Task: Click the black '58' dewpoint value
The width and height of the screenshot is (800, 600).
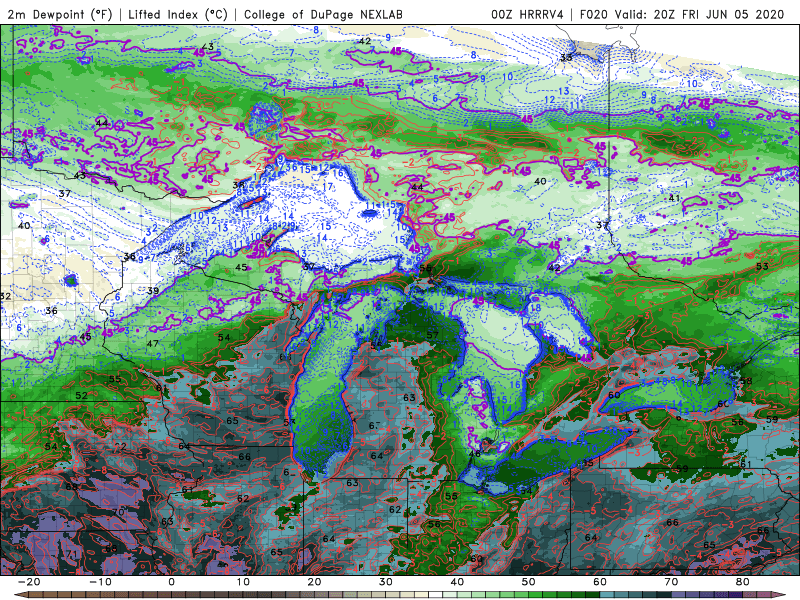Action: pyautogui.click(x=746, y=381)
